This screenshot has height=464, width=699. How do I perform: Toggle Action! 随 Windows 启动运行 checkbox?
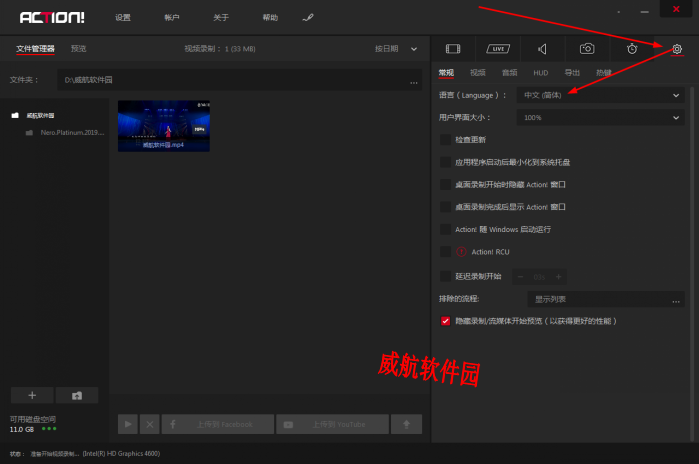click(x=446, y=229)
